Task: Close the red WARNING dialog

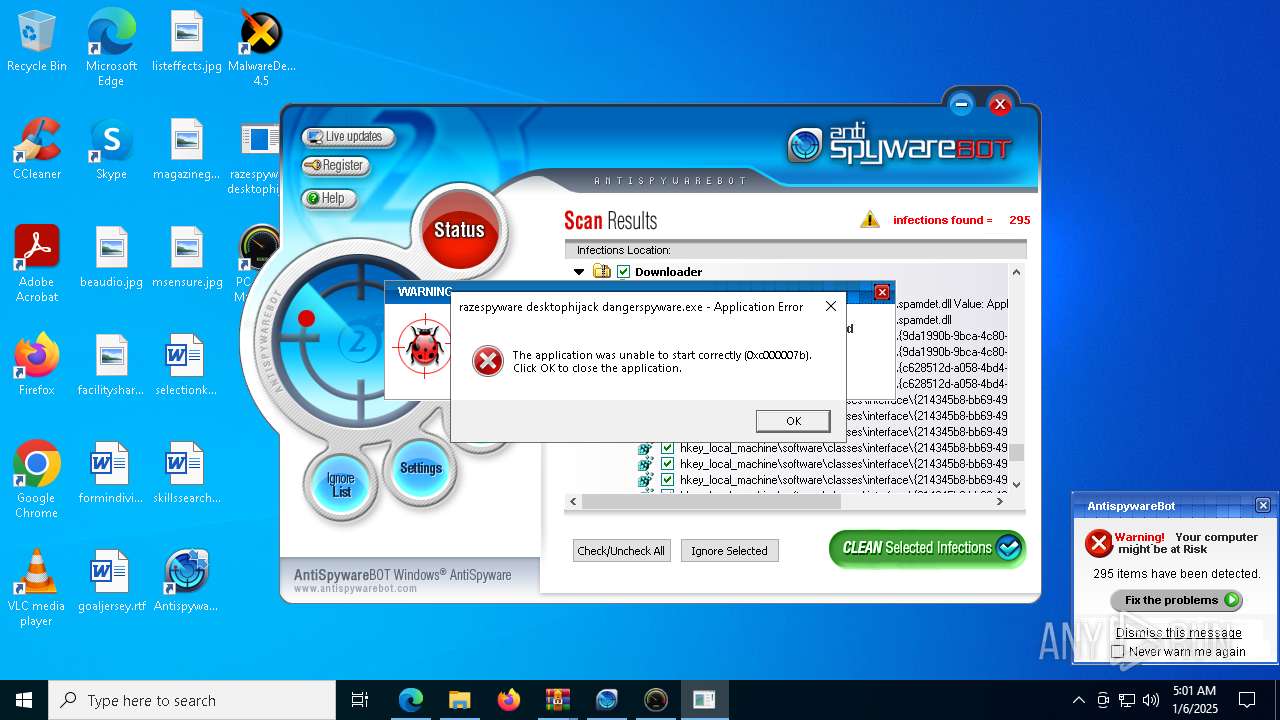Action: 882,292
